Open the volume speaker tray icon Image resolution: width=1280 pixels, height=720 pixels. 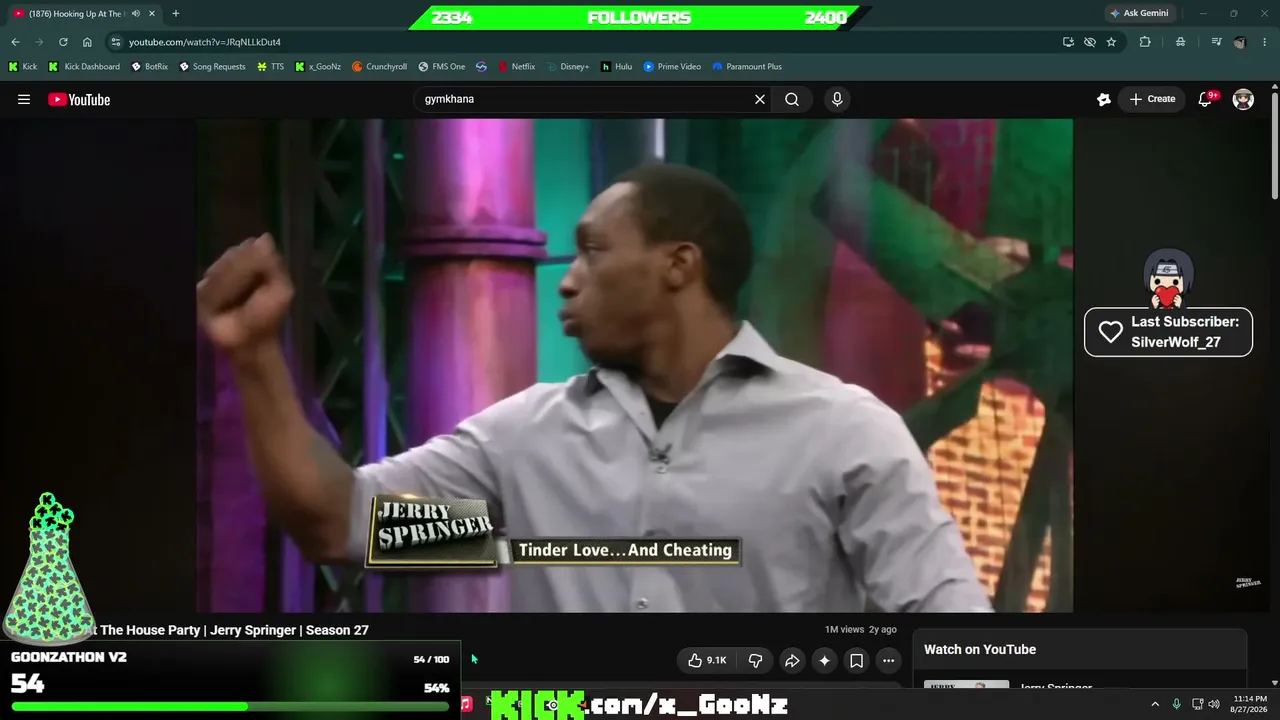pos(1214,704)
